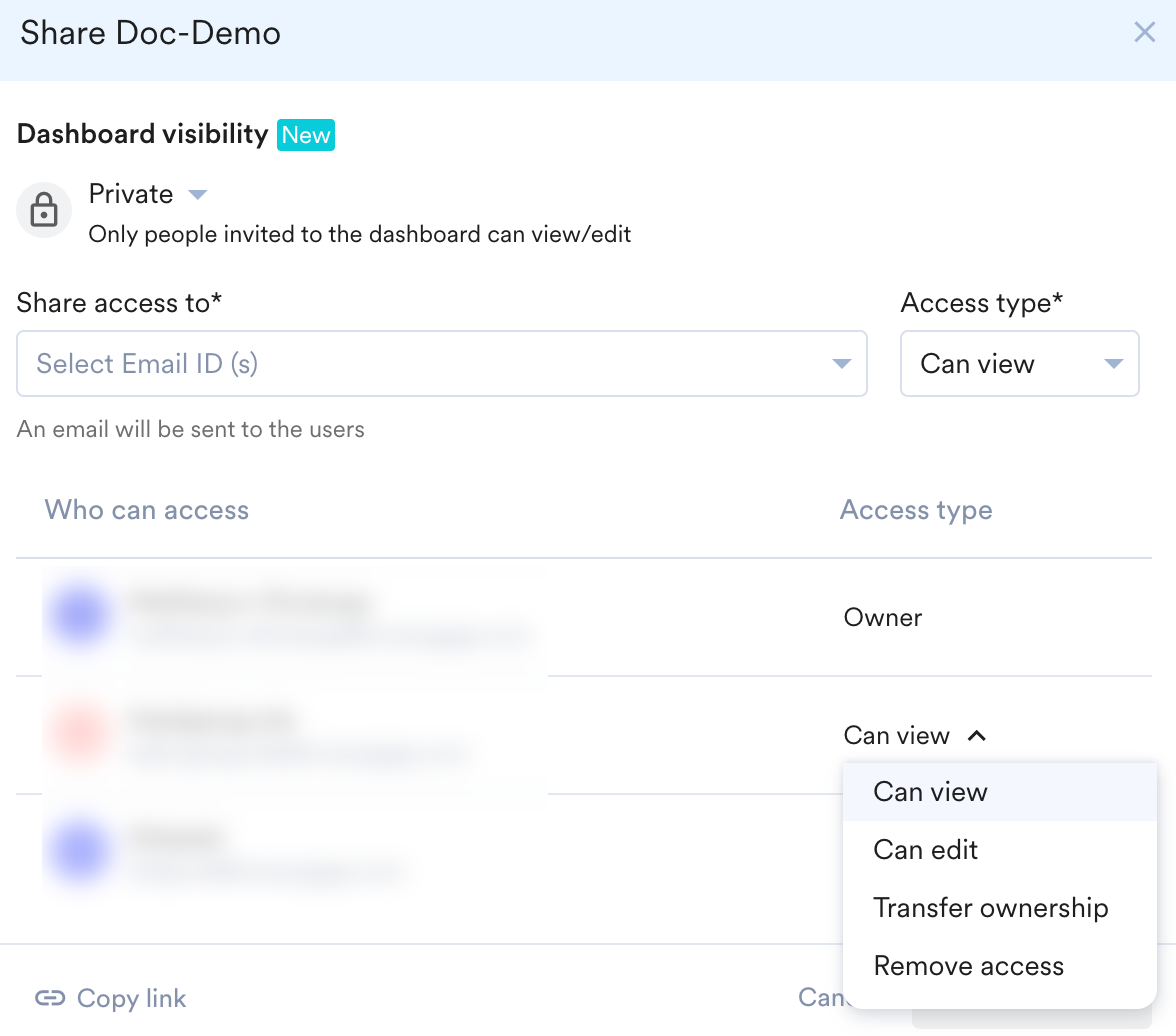
Task: Close the Share Doc-Demo dialog
Action: [1144, 33]
